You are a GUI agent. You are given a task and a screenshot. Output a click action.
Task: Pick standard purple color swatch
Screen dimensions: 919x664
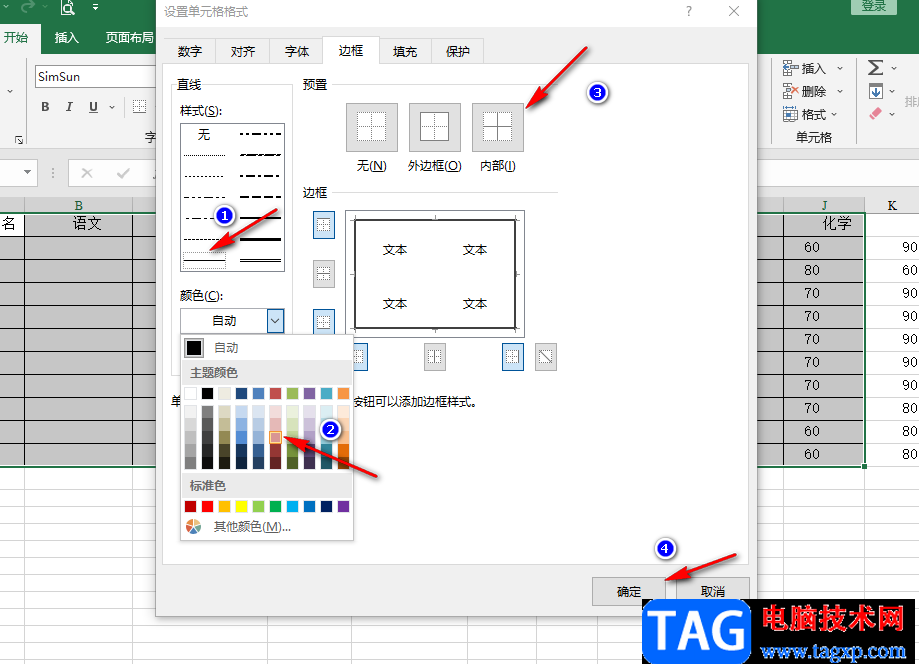(343, 506)
